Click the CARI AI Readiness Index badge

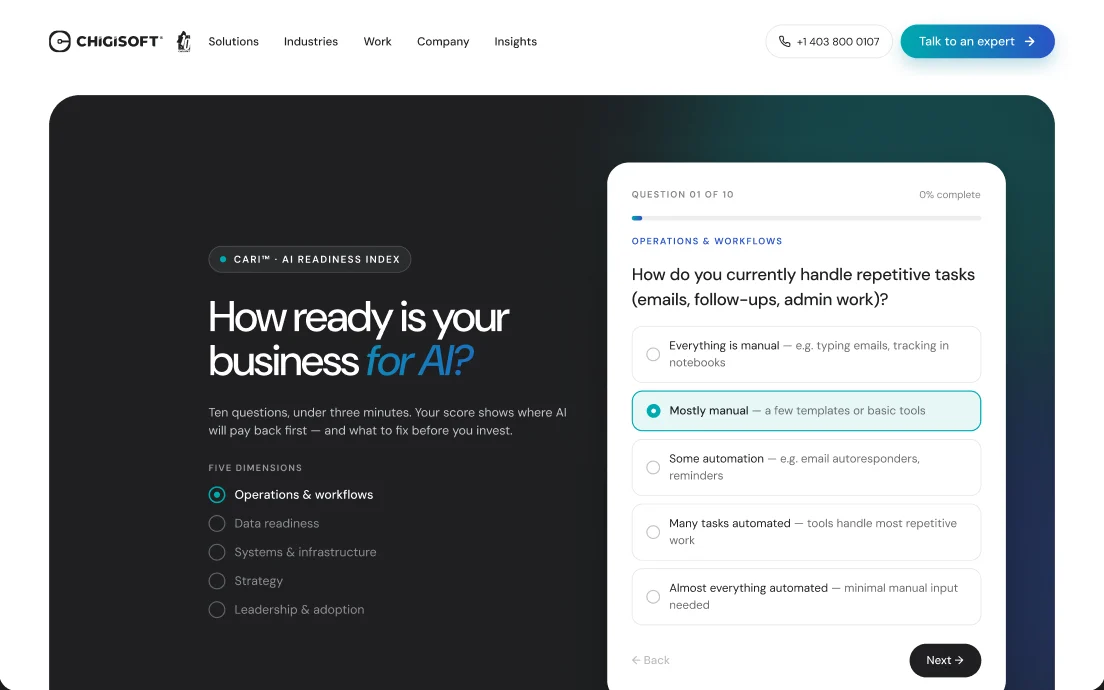pos(310,259)
